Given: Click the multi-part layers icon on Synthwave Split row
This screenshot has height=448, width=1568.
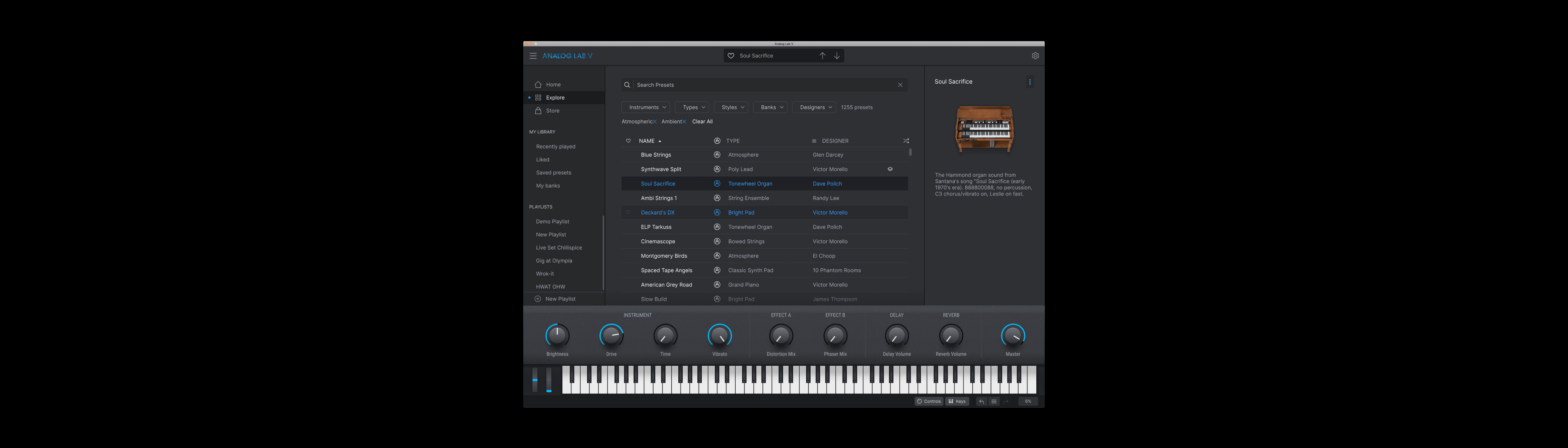Looking at the screenshot, I should (x=890, y=169).
